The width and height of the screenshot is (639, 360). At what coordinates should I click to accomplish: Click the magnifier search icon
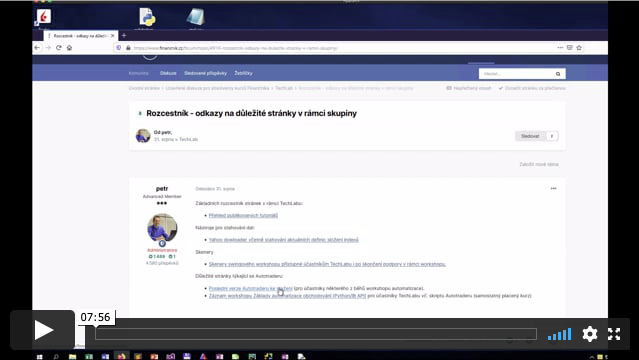point(558,74)
